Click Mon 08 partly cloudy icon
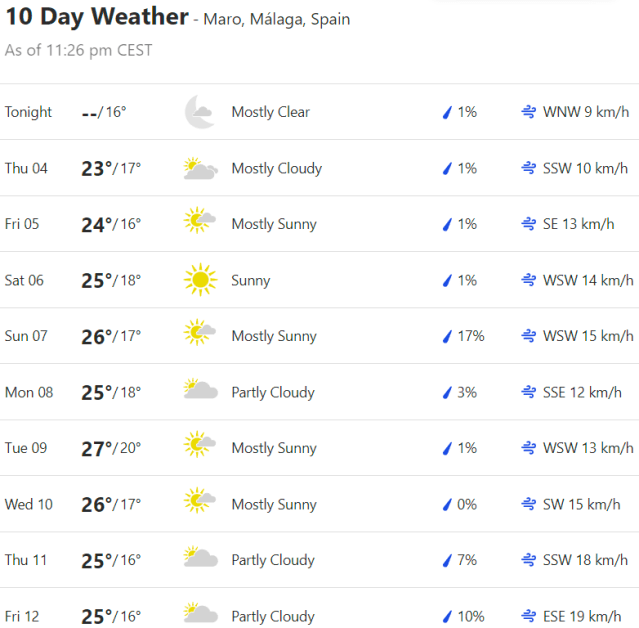639x628 pixels. (x=200, y=392)
